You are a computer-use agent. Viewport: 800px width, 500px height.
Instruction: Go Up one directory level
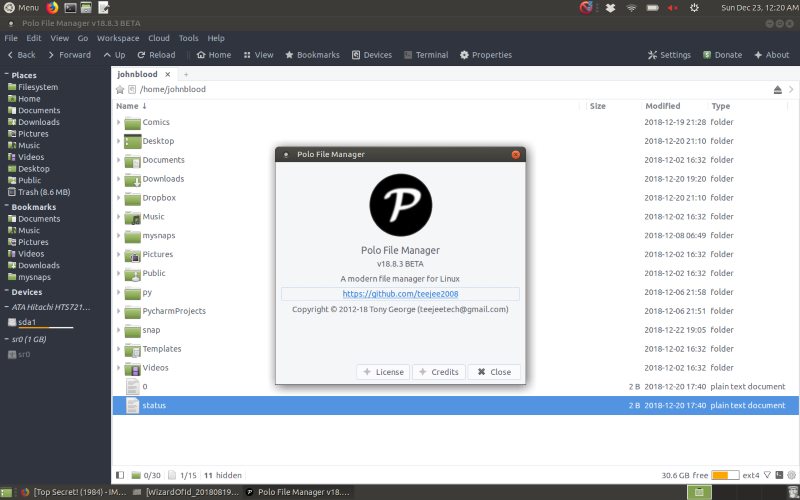point(114,55)
